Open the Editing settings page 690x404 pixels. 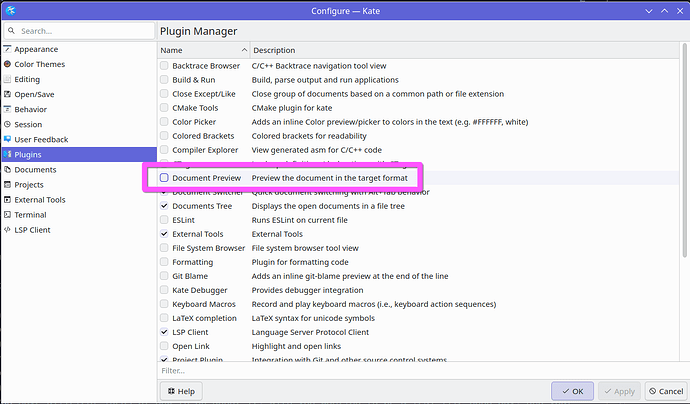tap(79, 79)
